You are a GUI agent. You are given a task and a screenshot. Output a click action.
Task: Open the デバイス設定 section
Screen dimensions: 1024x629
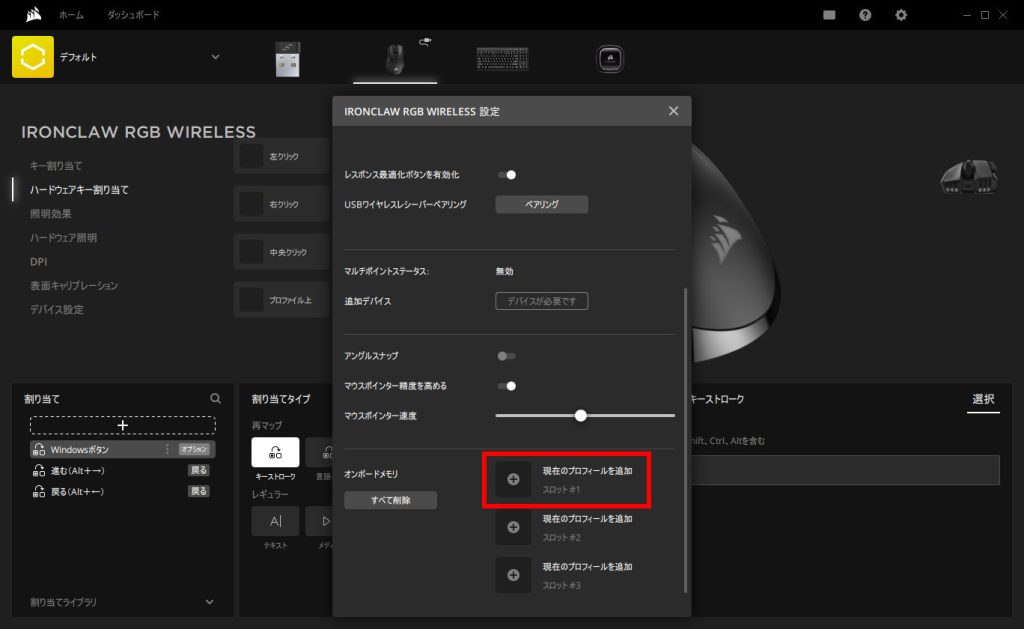click(56, 310)
